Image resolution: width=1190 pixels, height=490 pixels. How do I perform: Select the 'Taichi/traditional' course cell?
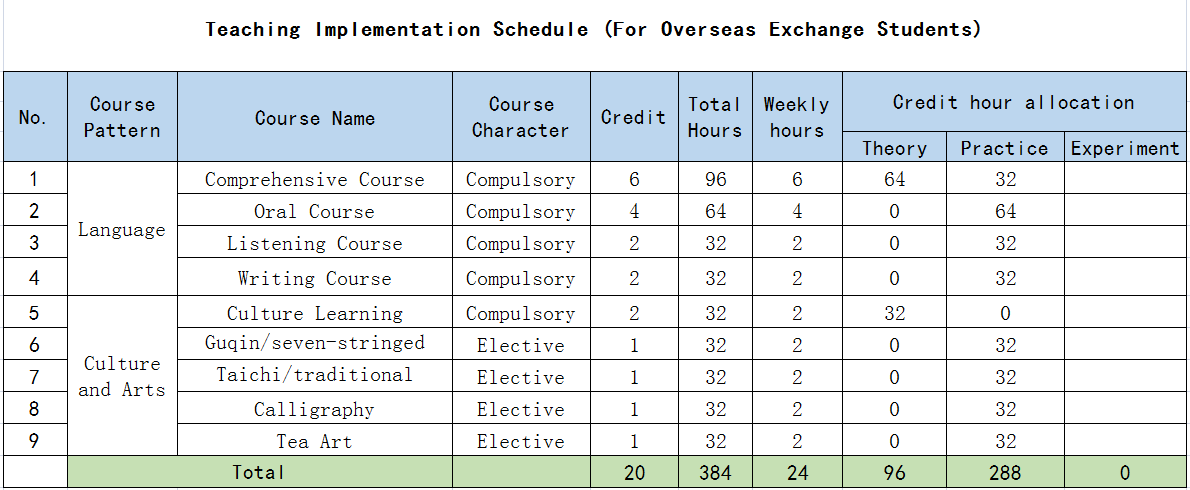(x=314, y=376)
